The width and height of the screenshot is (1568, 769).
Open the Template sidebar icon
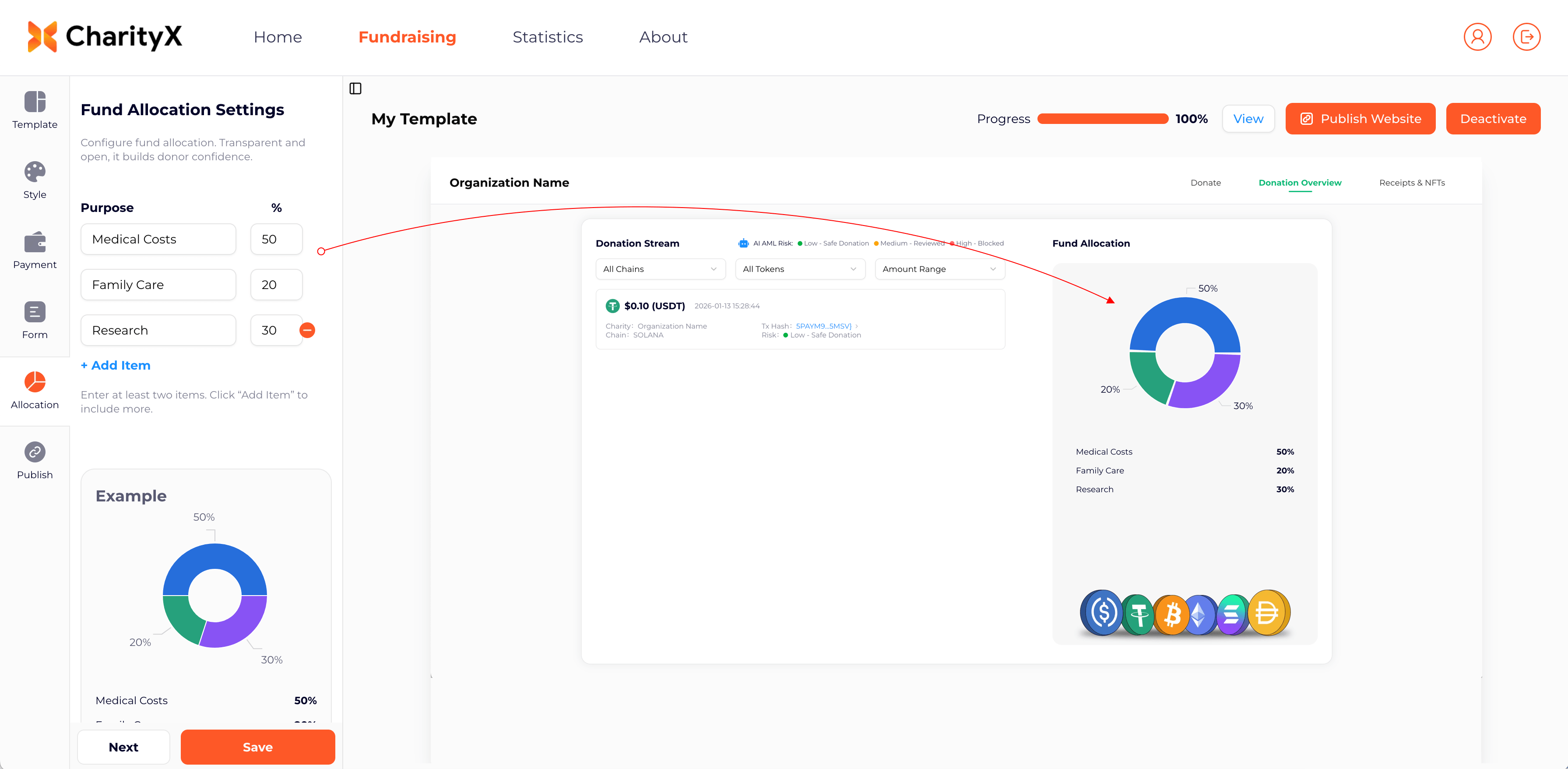pos(35,102)
